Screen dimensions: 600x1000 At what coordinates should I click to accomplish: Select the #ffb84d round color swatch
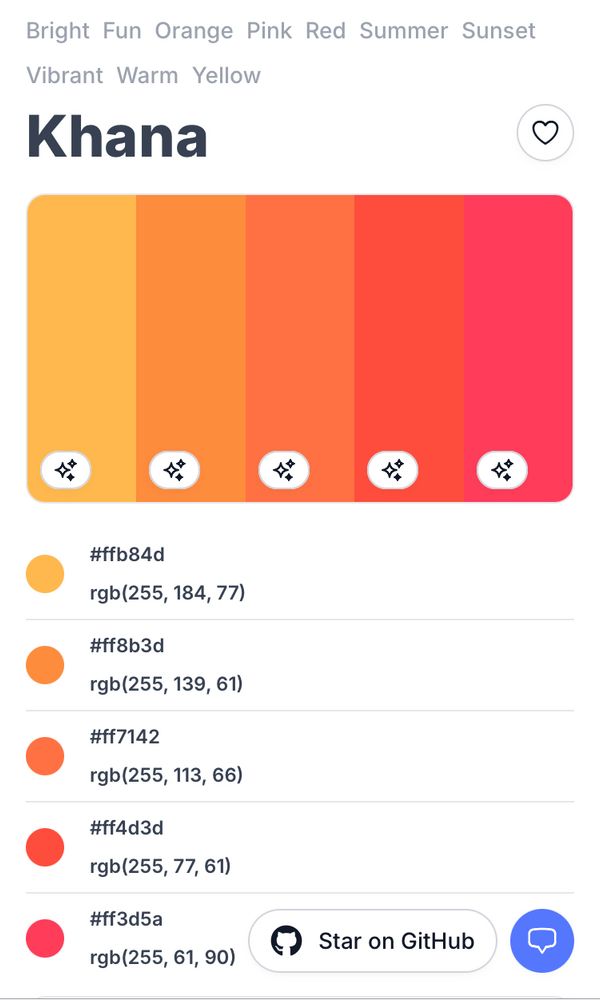pos(45,574)
